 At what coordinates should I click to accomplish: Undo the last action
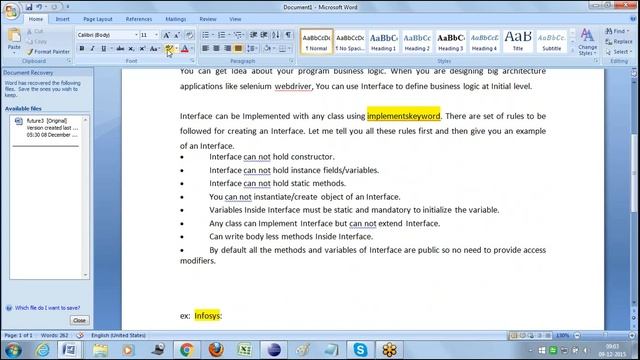click(39, 7)
